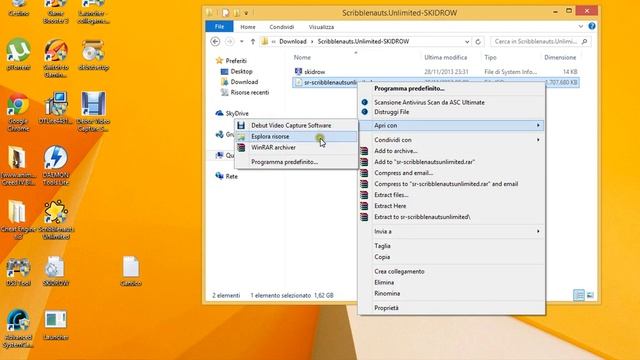Open Scribblenauts Unlimited desktop shortcut
The height and width of the screenshot is (360, 640).
[56, 220]
